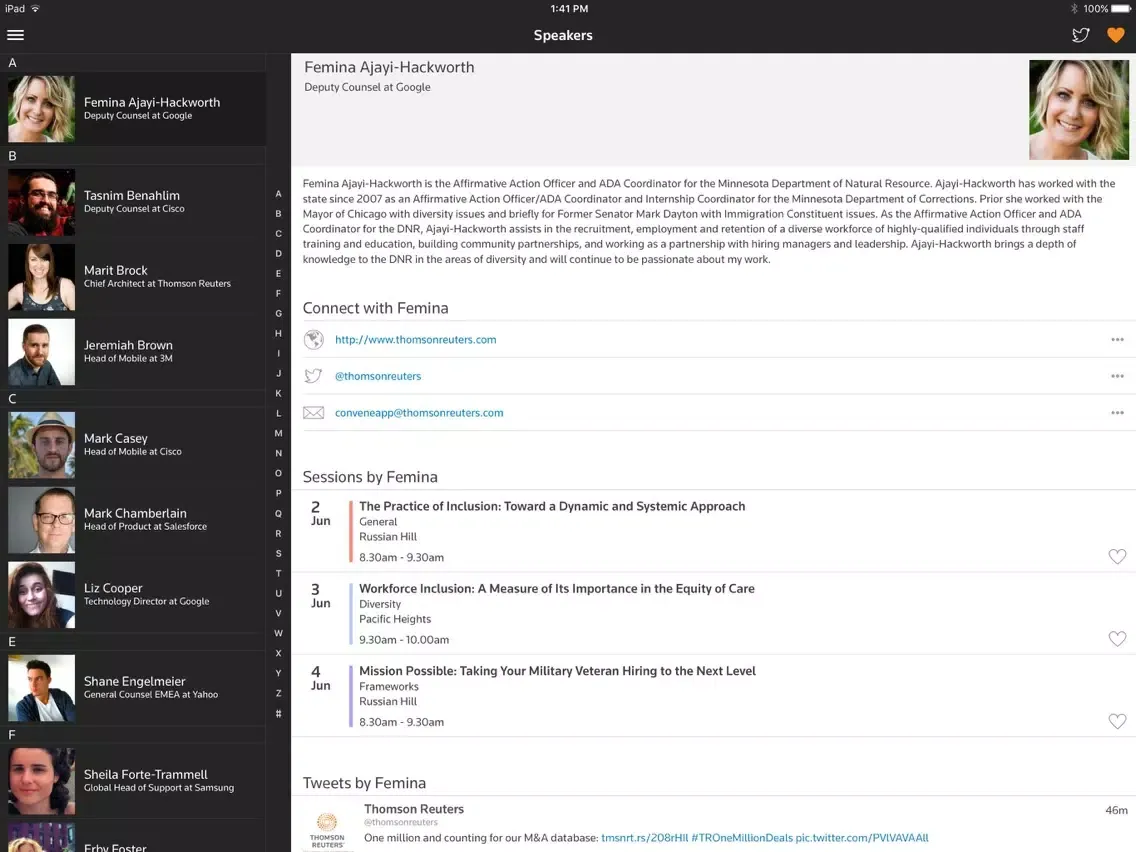Open the @thomsonreuters Twitter handle link
This screenshot has width=1136, height=852.
click(x=378, y=376)
